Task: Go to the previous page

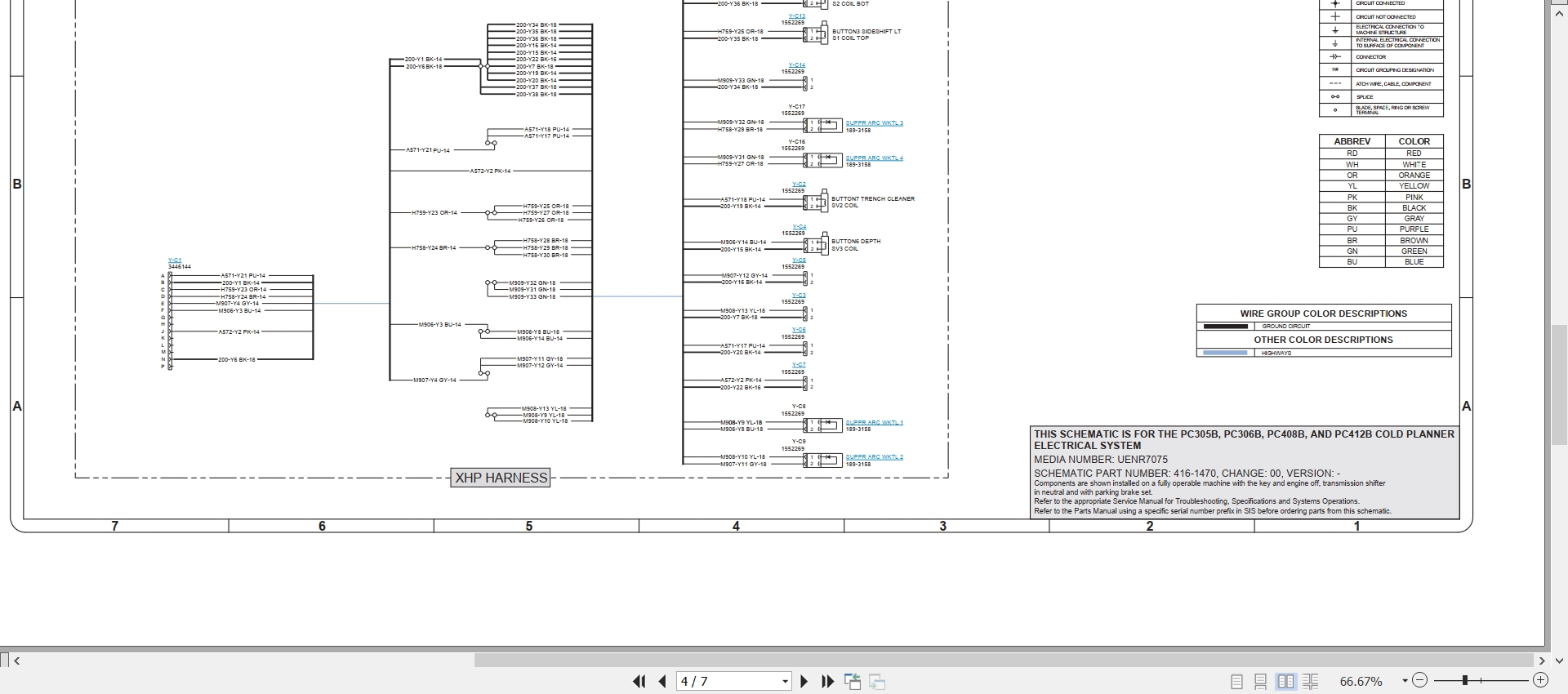Action: pos(662,681)
